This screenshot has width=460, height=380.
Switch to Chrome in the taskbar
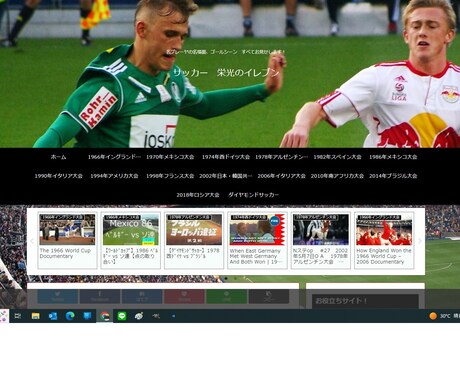click(x=105, y=316)
